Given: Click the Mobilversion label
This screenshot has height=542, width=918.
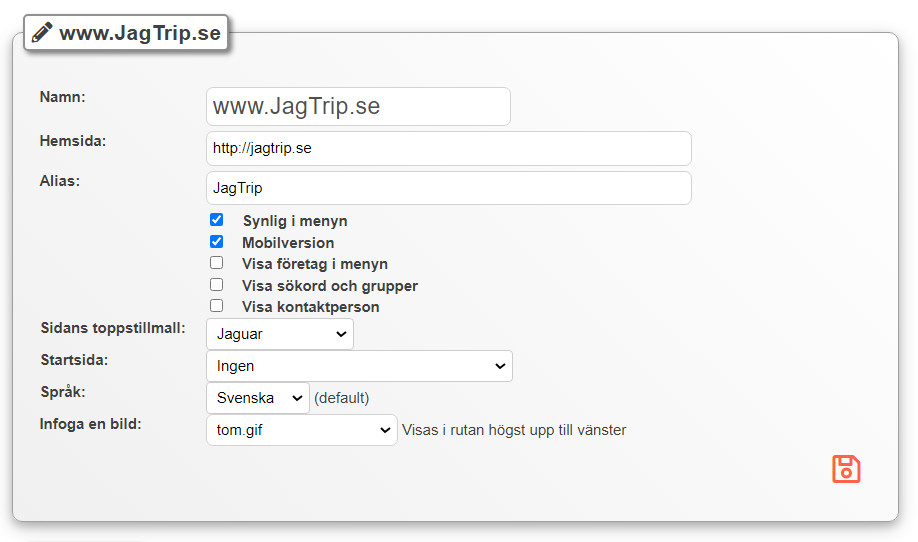Looking at the screenshot, I should pyautogui.click(x=288, y=243).
